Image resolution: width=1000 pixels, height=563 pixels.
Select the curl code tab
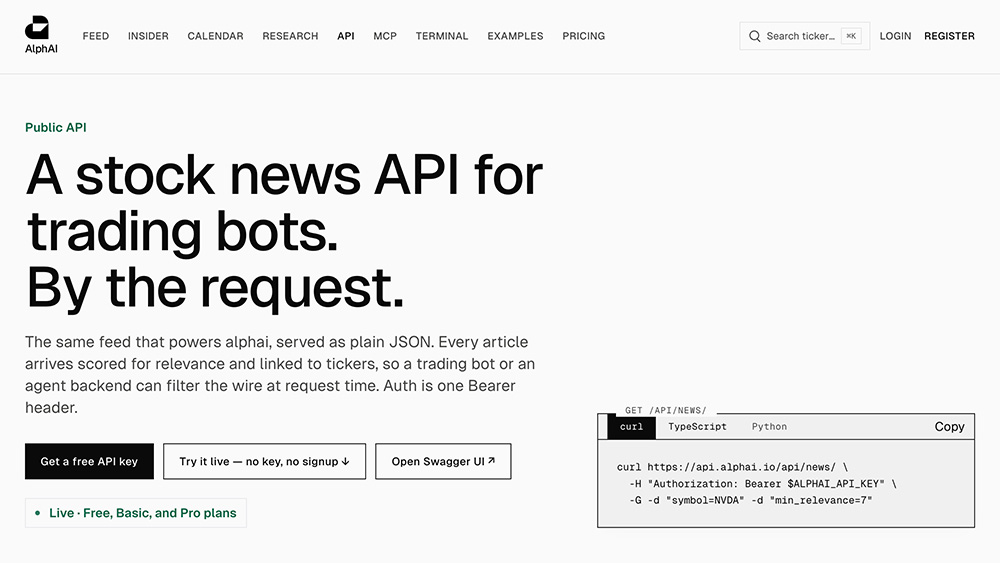[x=631, y=427]
